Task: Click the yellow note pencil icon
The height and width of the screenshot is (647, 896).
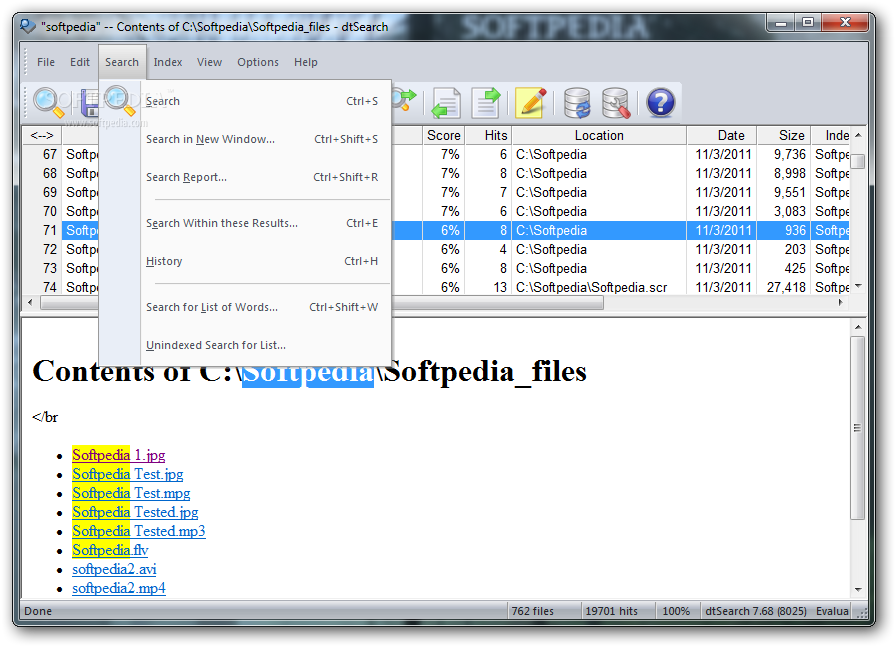Action: click(531, 103)
